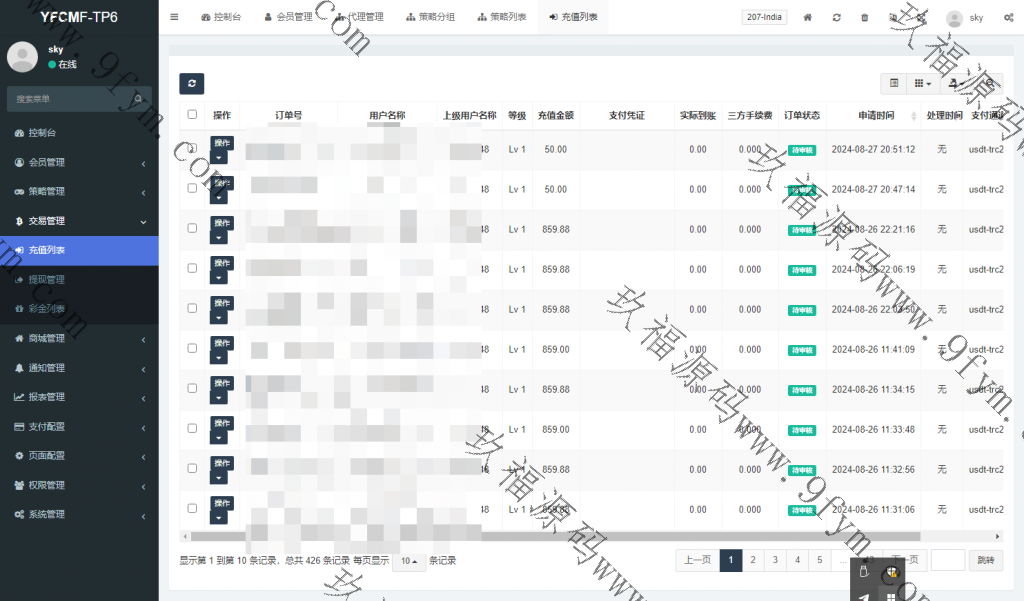Click the table view toggle icon

pyautogui.click(x=894, y=84)
